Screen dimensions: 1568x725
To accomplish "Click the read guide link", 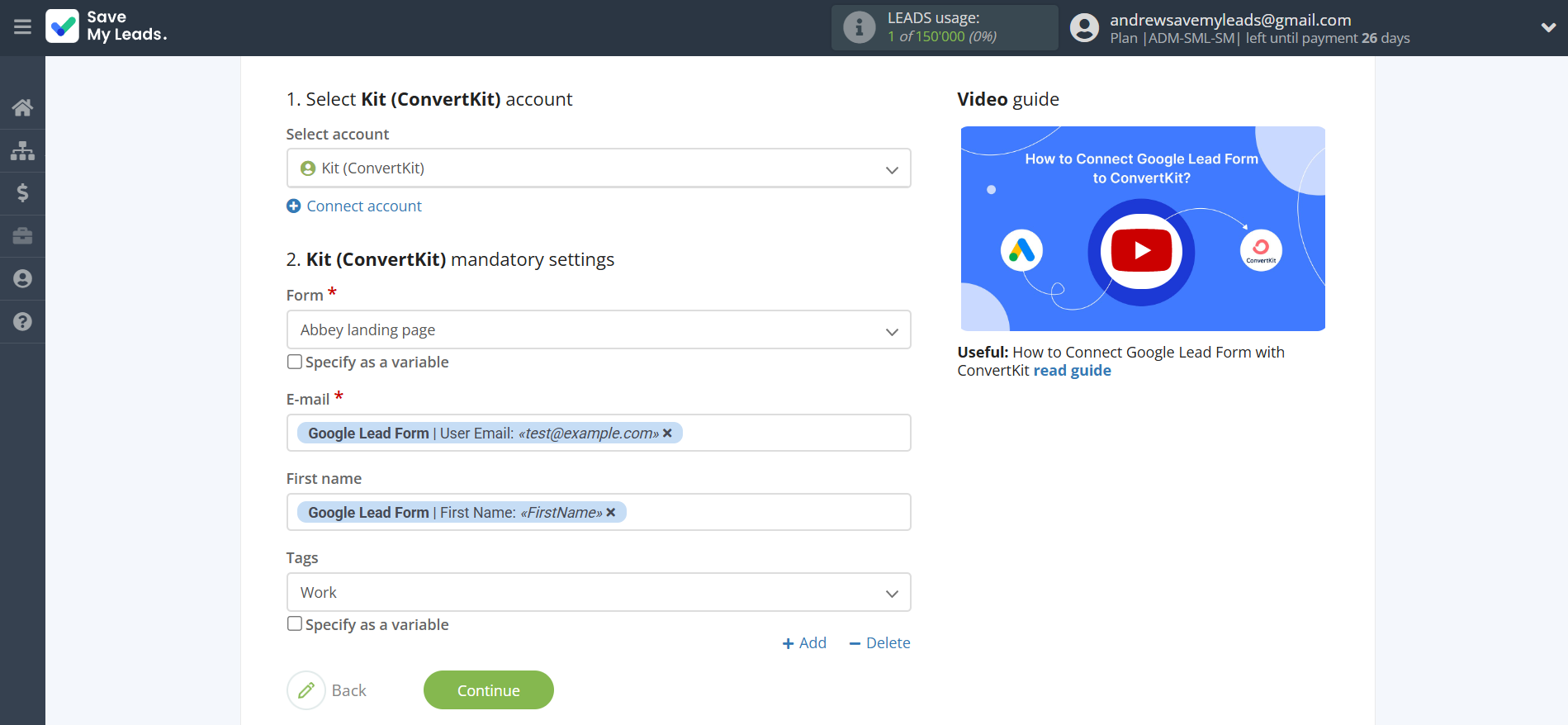I will pos(1072,371).
